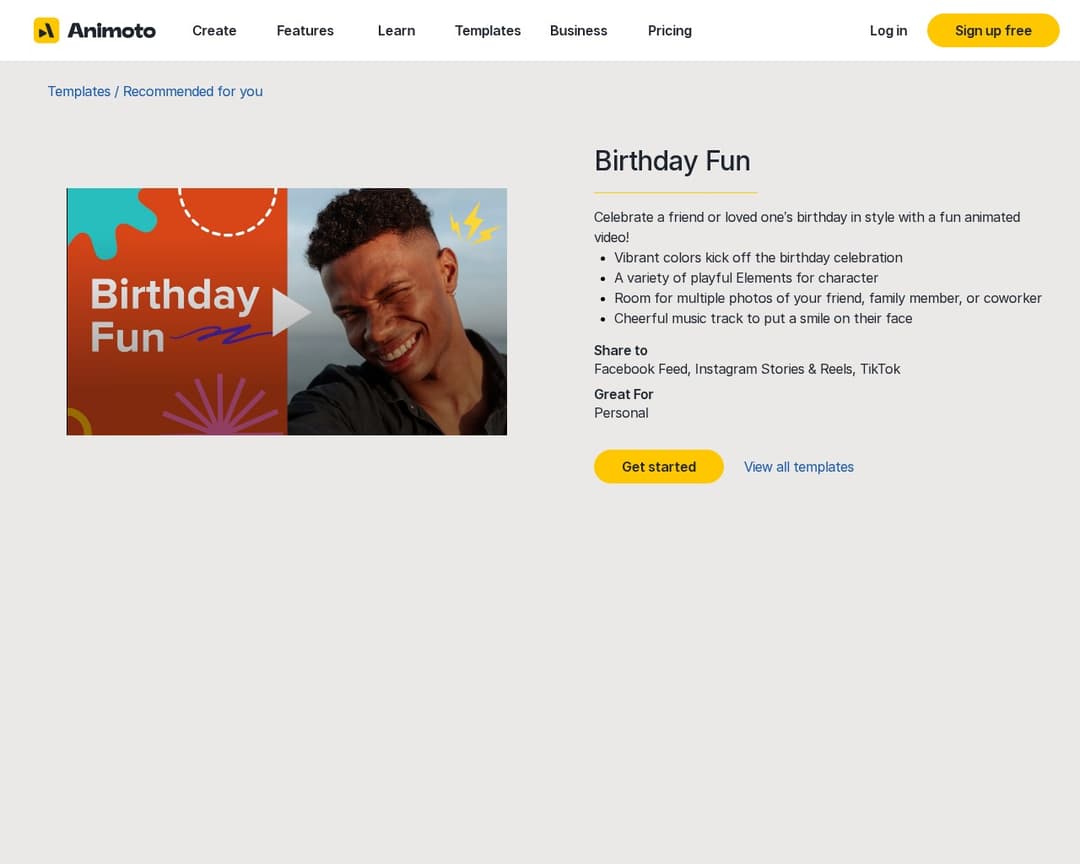Click the Templates breadcrumb link
Viewport: 1080px width, 864px height.
pyautogui.click(x=79, y=91)
